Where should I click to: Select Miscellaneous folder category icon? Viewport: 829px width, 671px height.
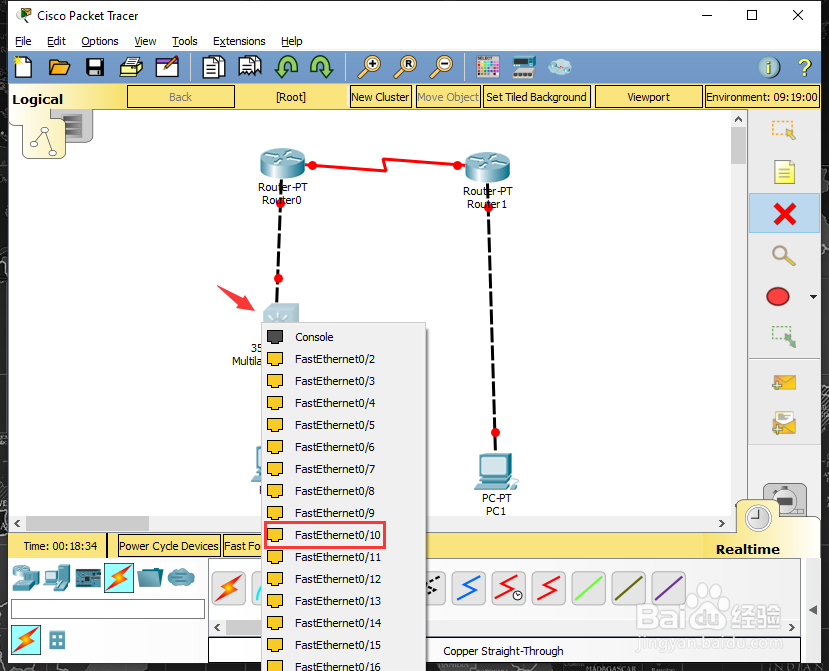[x=150, y=577]
